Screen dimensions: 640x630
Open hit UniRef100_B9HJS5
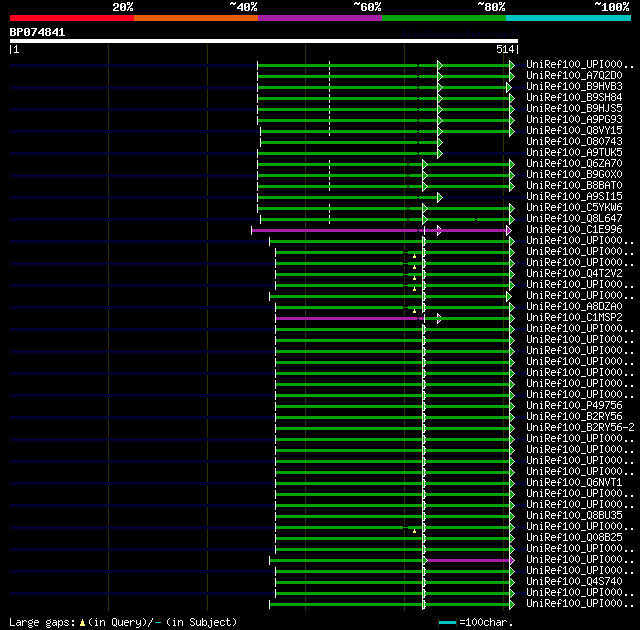click(574, 109)
